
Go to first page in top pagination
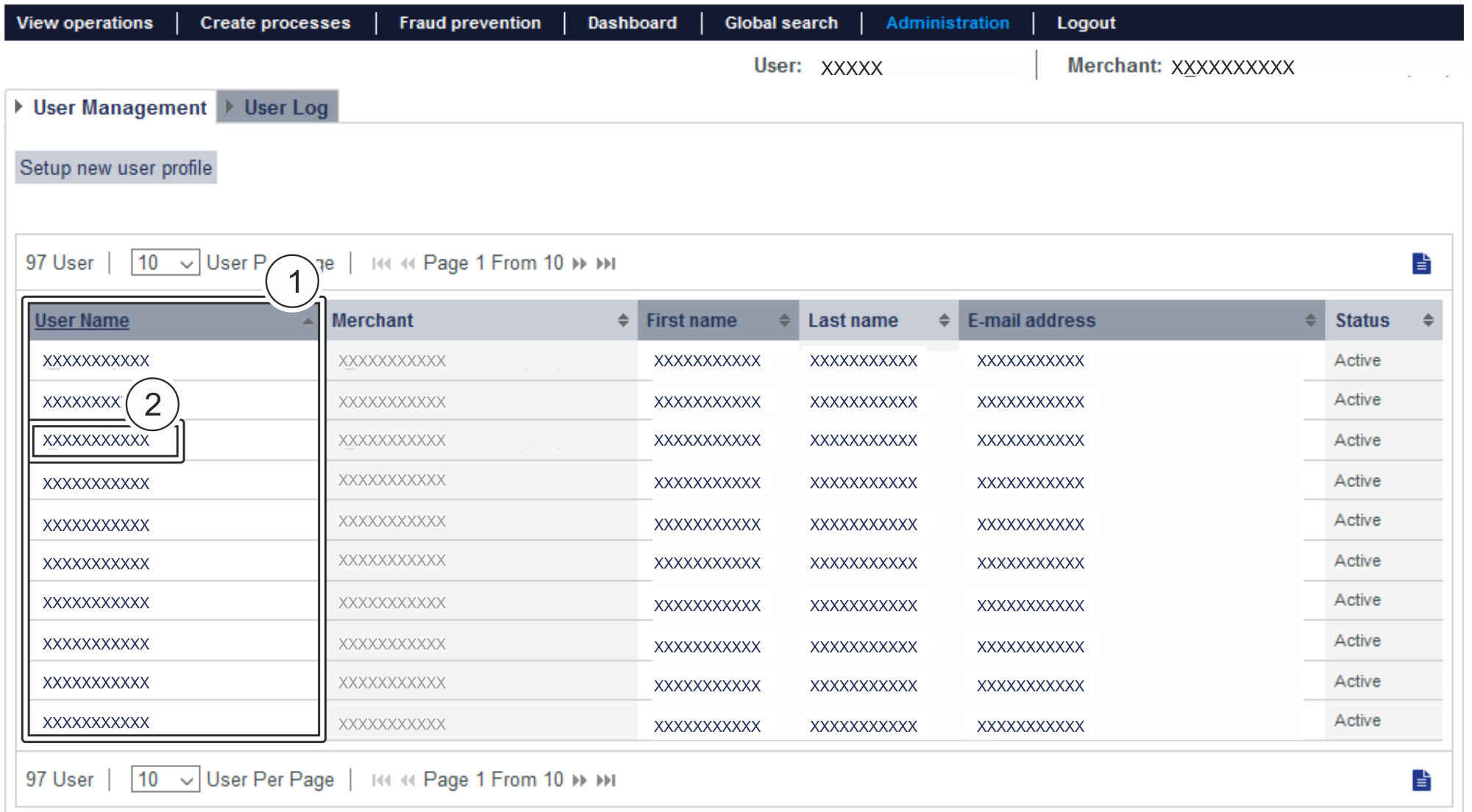pos(380,263)
